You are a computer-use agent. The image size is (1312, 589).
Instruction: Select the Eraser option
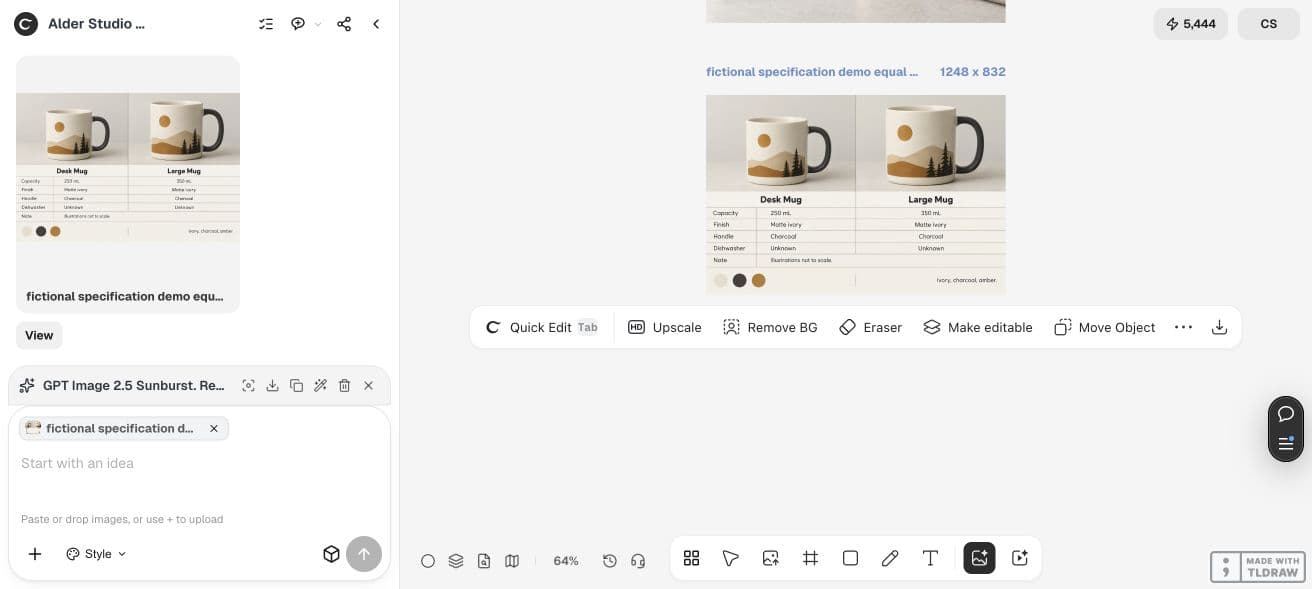pos(871,327)
